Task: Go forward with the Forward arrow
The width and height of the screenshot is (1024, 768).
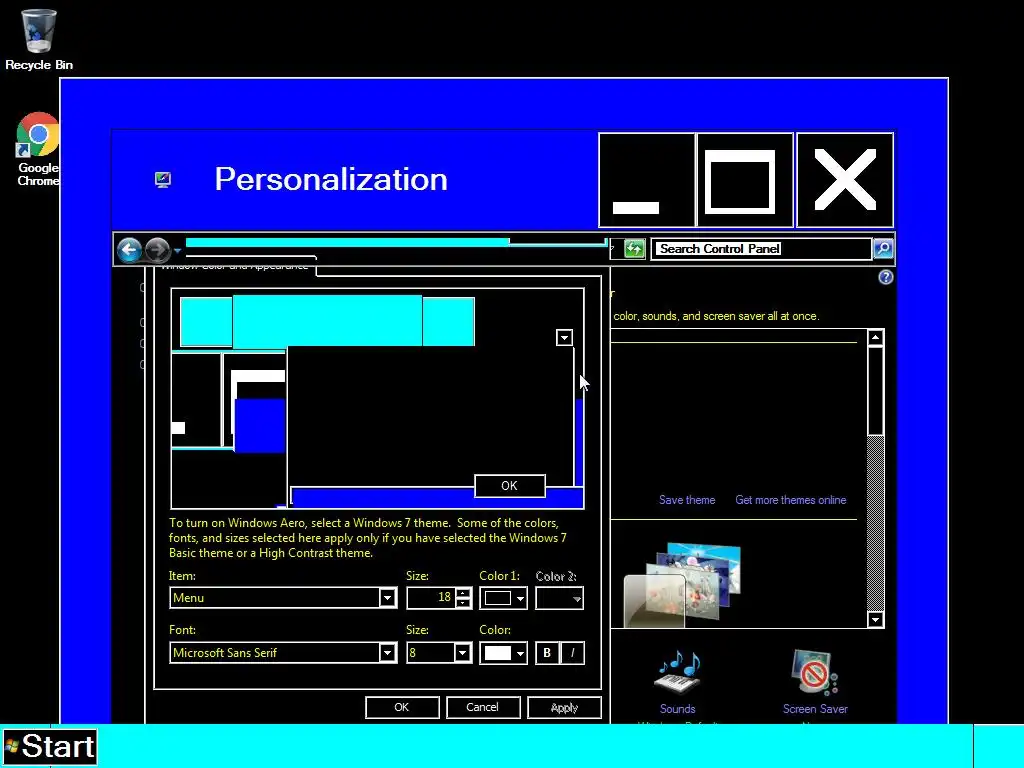Action: coord(157,249)
